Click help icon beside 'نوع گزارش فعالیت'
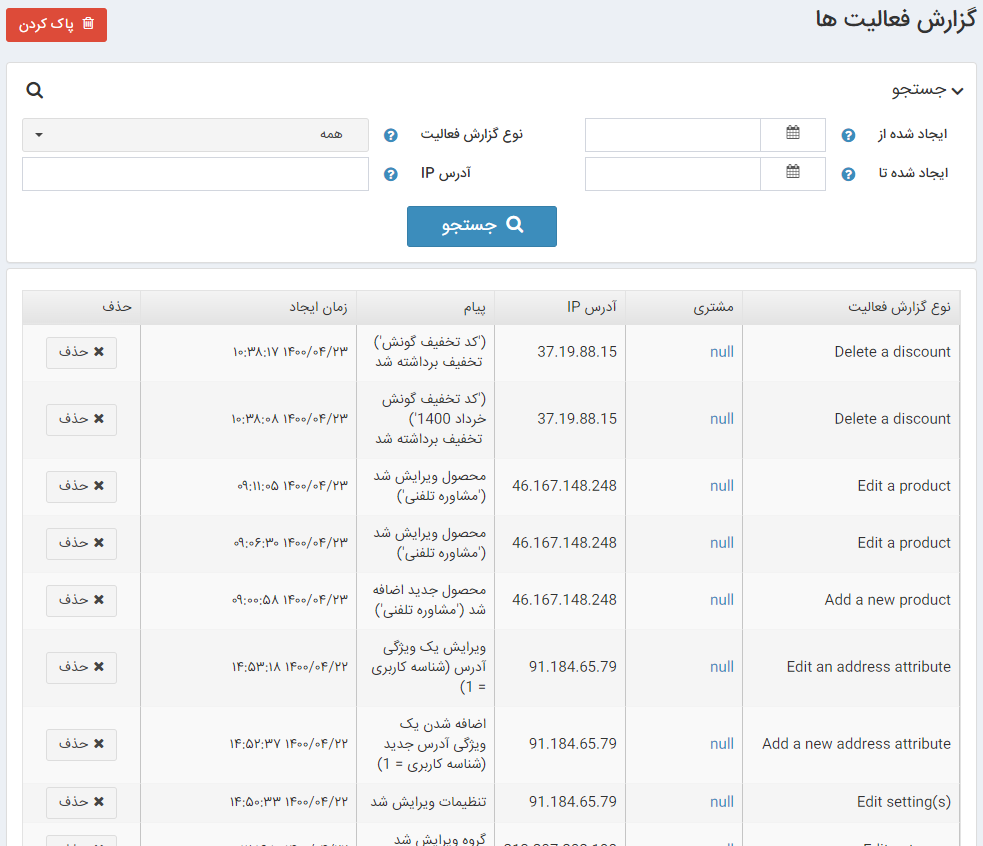Image resolution: width=983 pixels, height=846 pixels. click(x=391, y=136)
